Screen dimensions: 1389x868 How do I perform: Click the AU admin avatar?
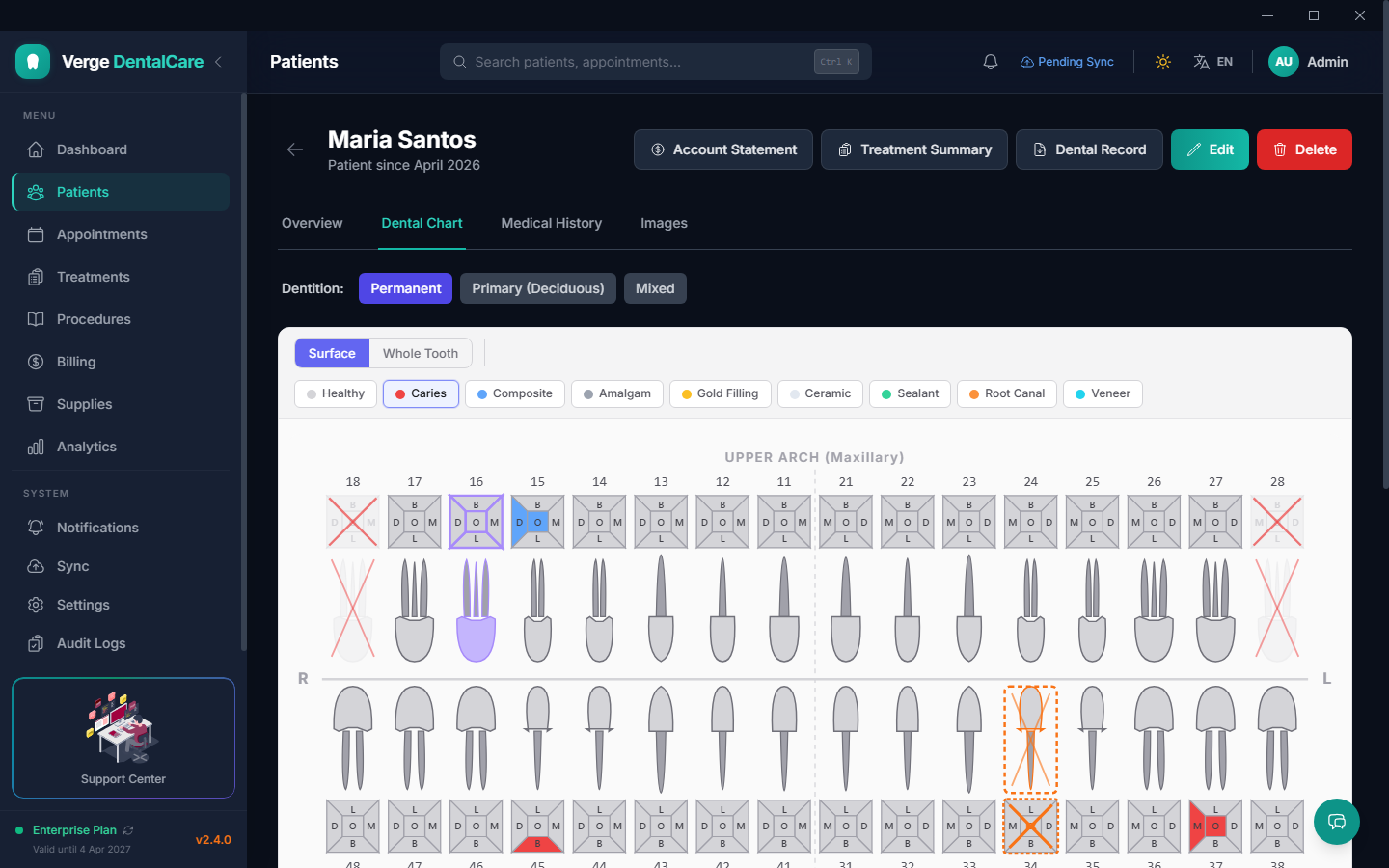click(x=1284, y=62)
